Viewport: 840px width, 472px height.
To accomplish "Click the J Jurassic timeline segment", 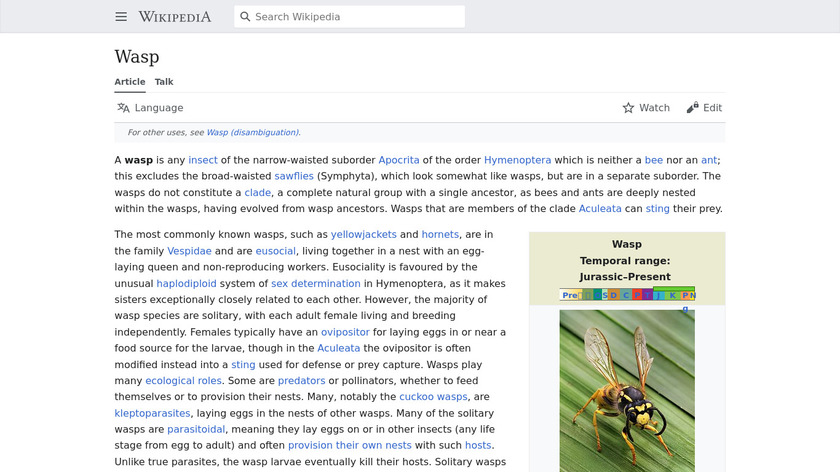I will click(x=659, y=295).
